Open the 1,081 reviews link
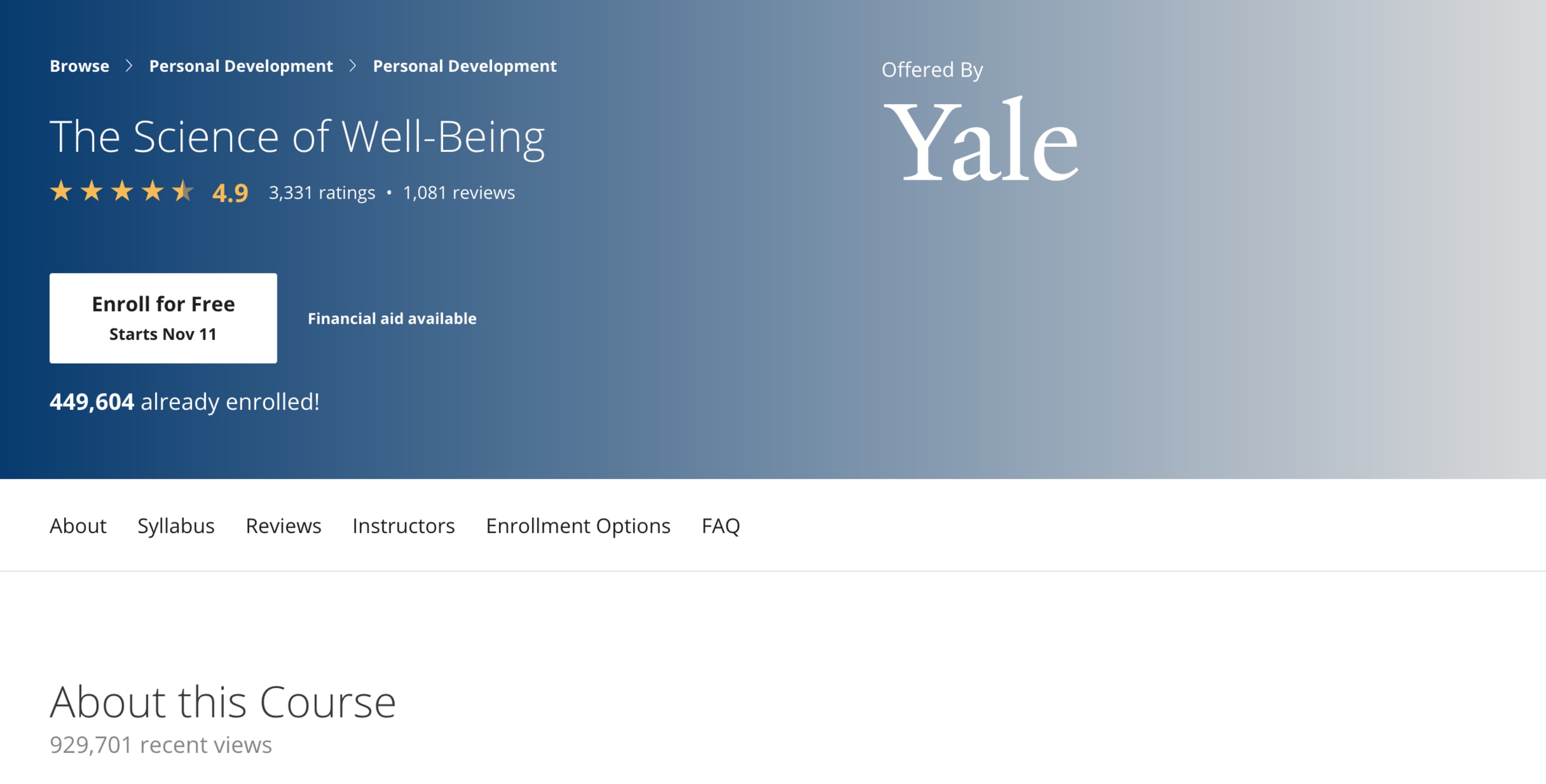Viewport: 1546px width, 784px height. pyautogui.click(x=458, y=193)
